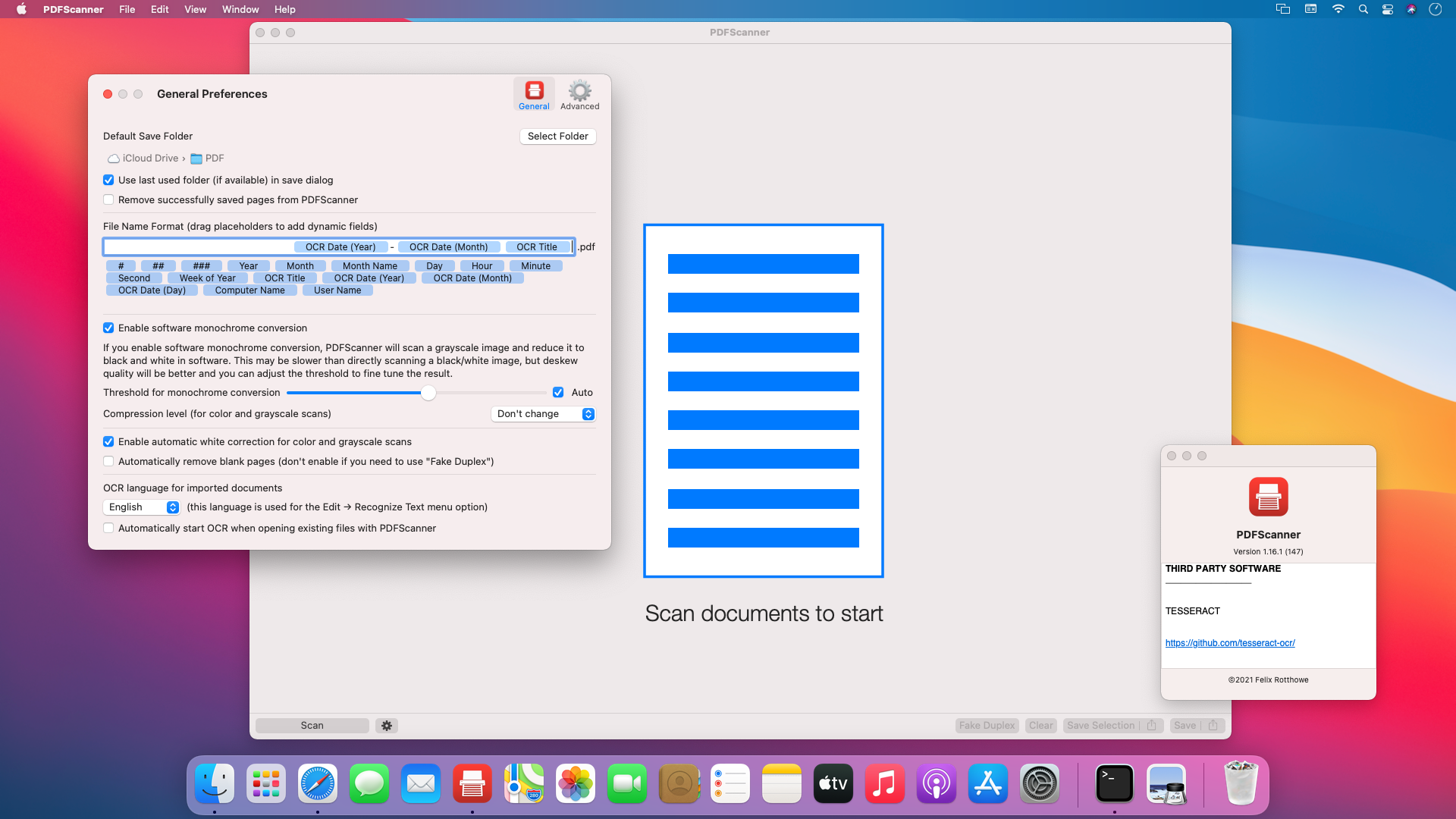Open Messages from the Dock
Viewport: 1456px width, 819px height.
[369, 783]
